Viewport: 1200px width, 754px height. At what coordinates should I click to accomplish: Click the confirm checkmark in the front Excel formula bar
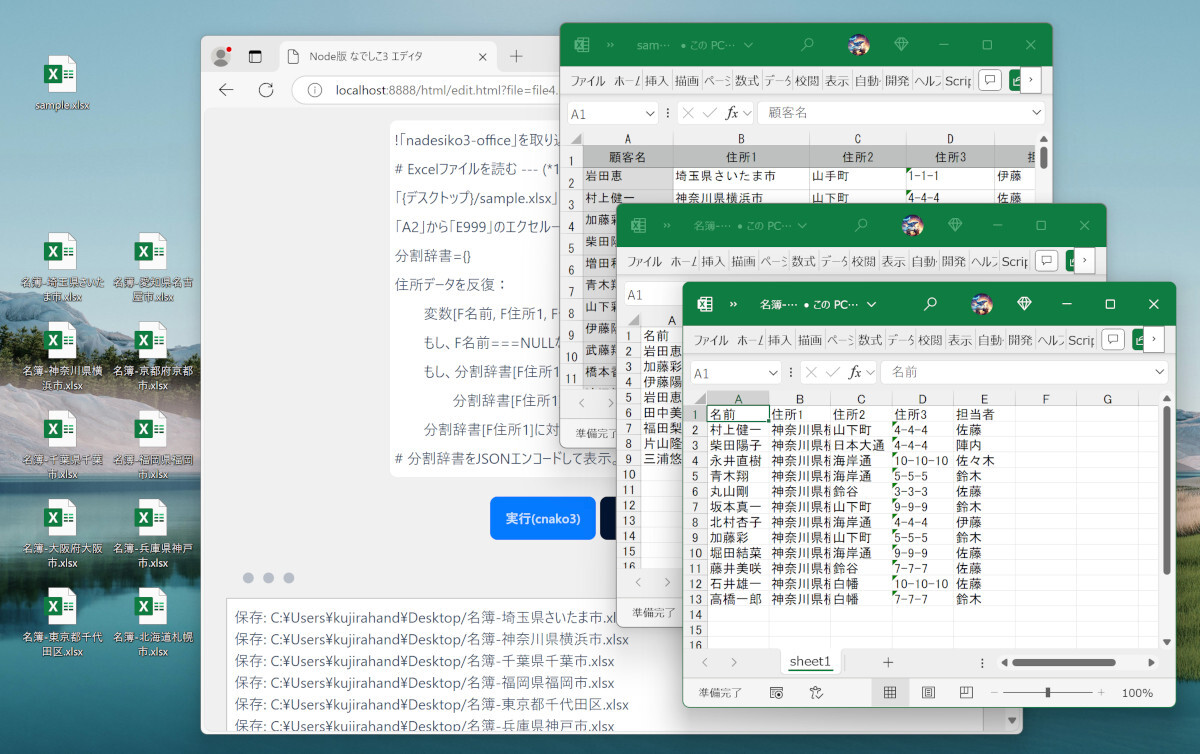point(831,372)
